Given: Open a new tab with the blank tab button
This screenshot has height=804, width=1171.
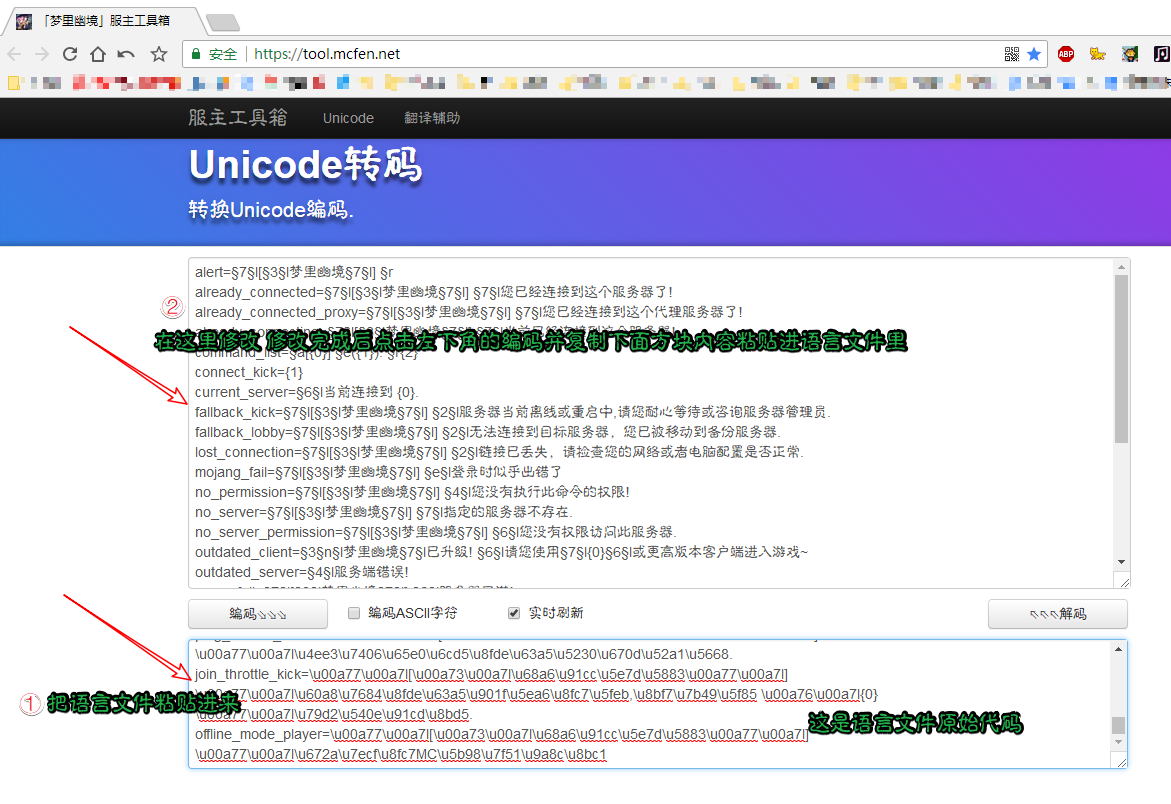Looking at the screenshot, I should pos(223,22).
